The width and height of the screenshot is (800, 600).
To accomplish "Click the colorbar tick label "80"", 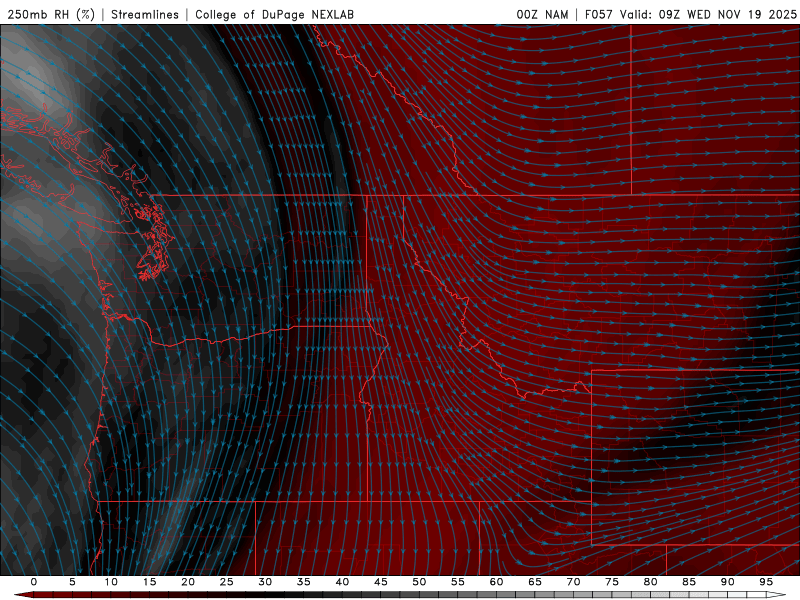I will (651, 582).
